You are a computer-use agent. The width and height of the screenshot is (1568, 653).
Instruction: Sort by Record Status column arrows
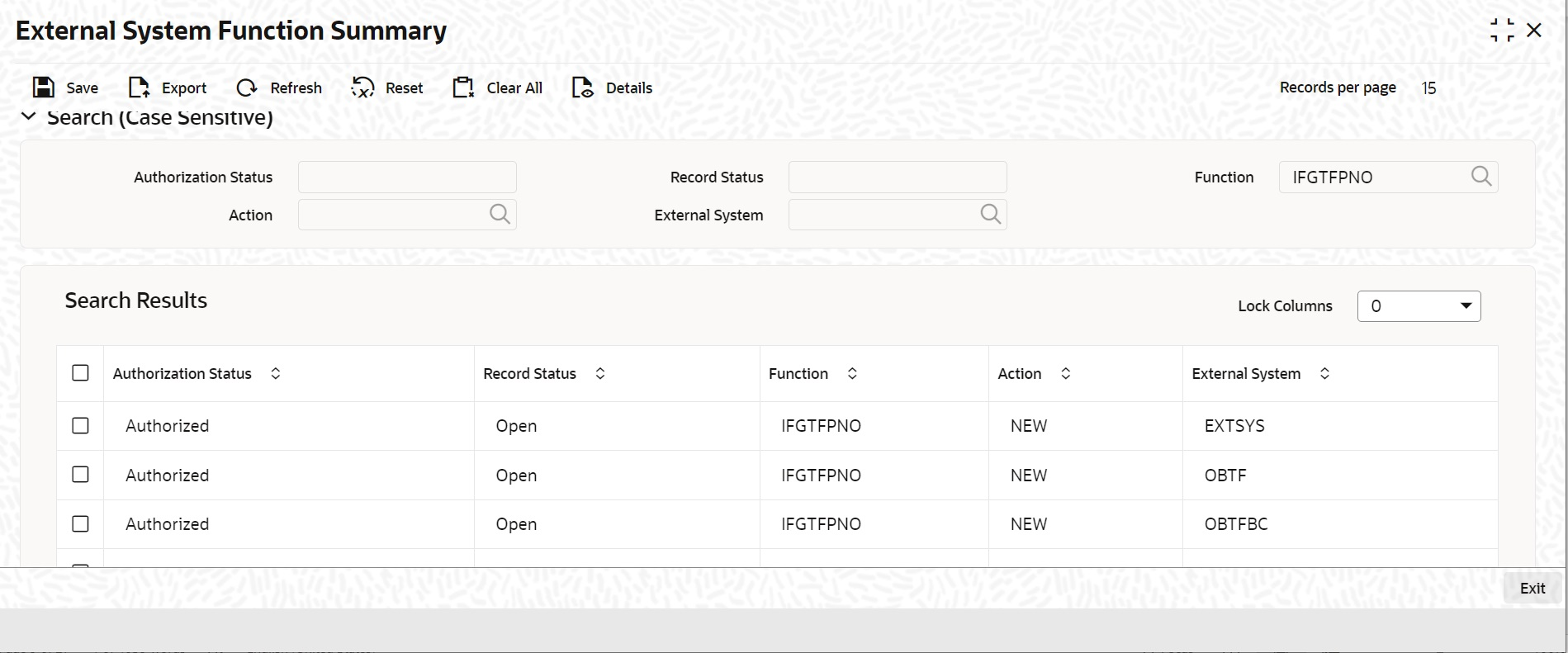[600, 374]
